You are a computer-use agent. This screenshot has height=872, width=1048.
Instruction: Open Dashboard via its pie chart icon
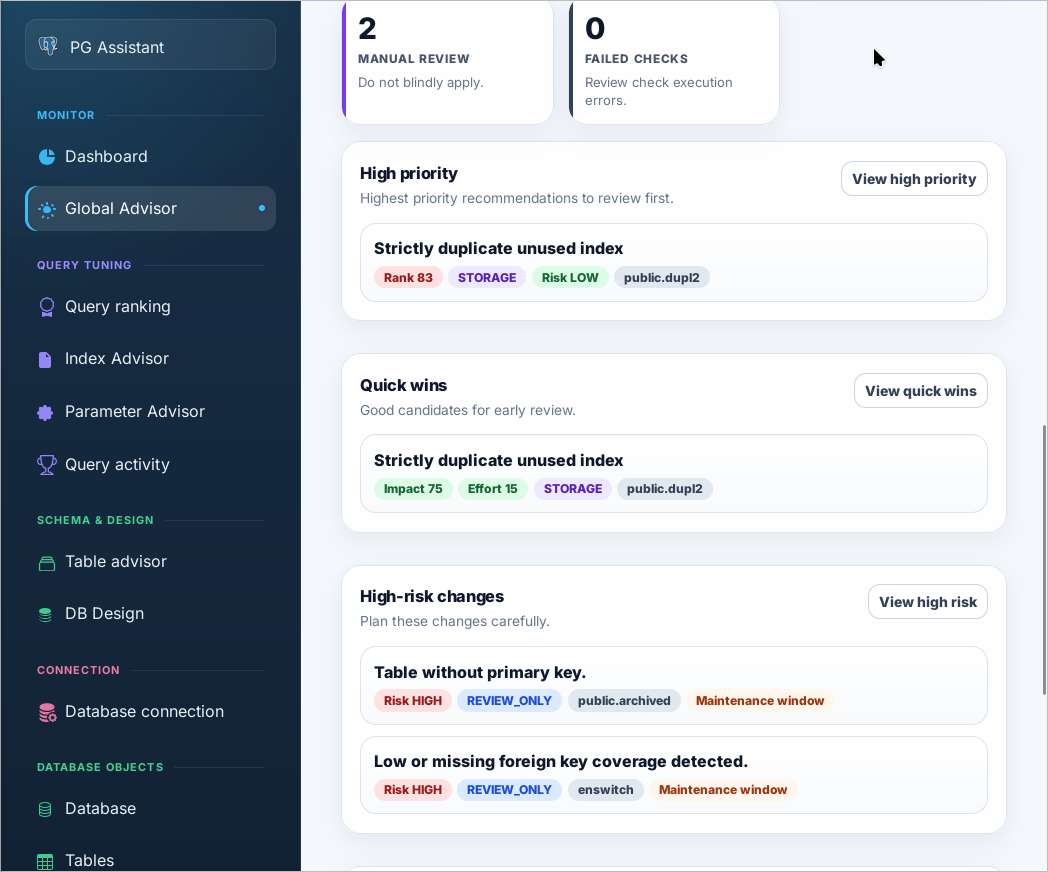pos(47,156)
